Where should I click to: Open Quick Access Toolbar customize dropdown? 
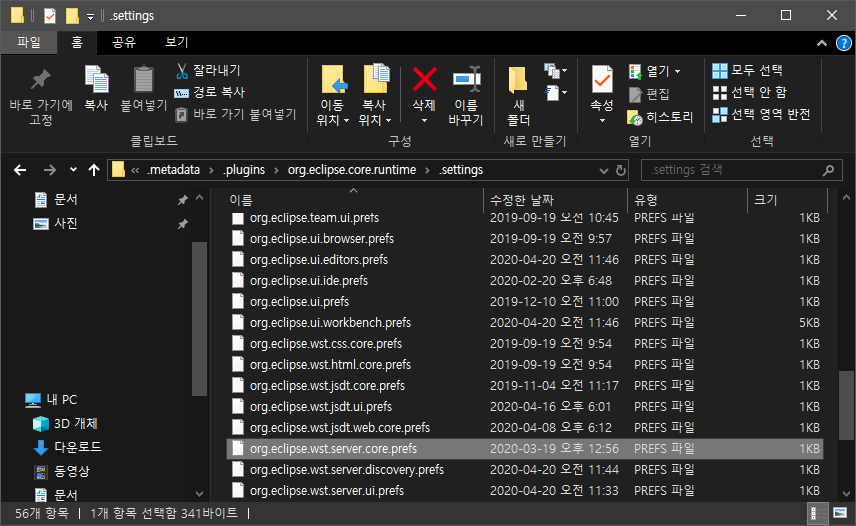(x=90, y=16)
